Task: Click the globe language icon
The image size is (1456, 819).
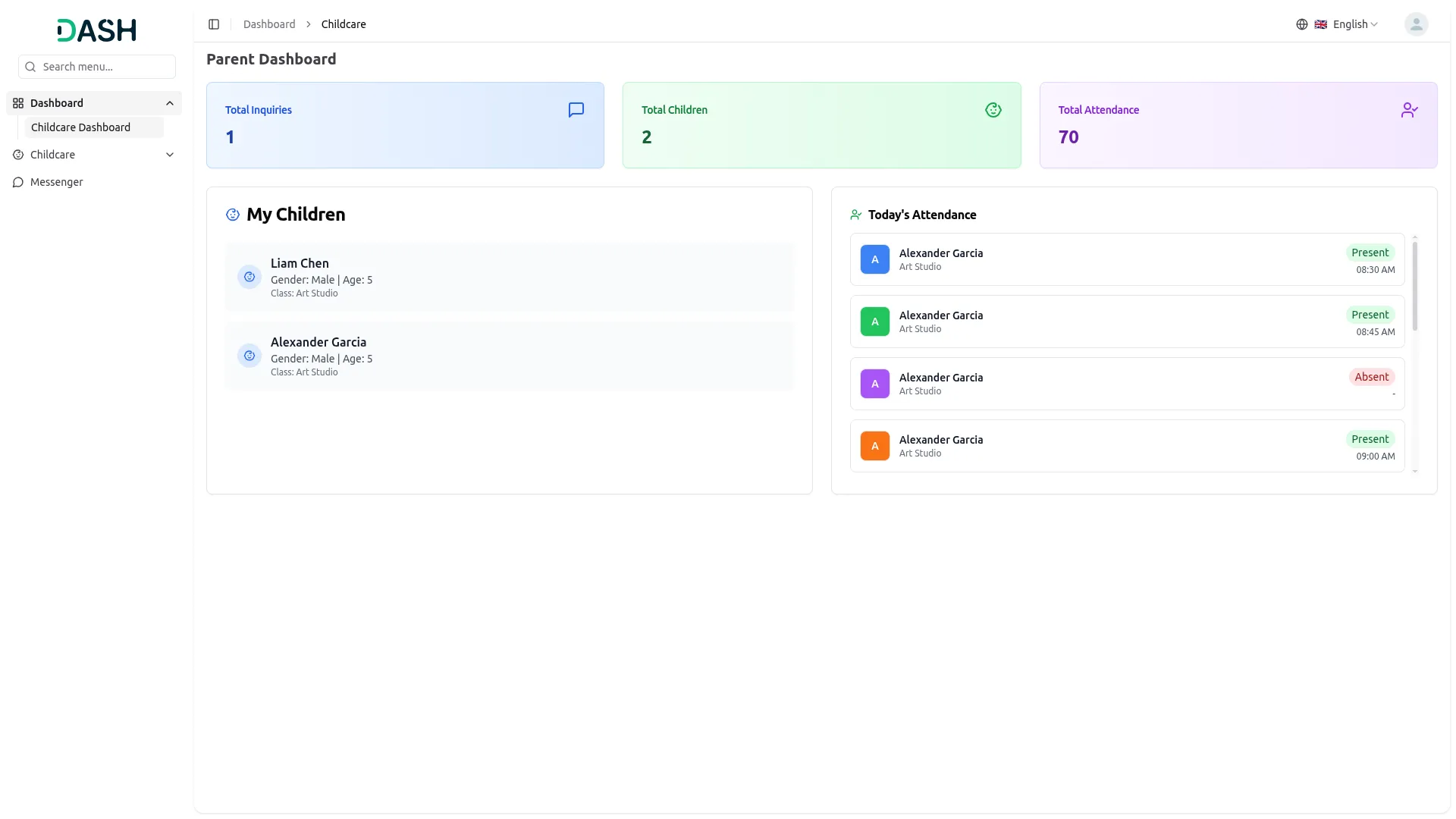Action: click(x=1302, y=24)
